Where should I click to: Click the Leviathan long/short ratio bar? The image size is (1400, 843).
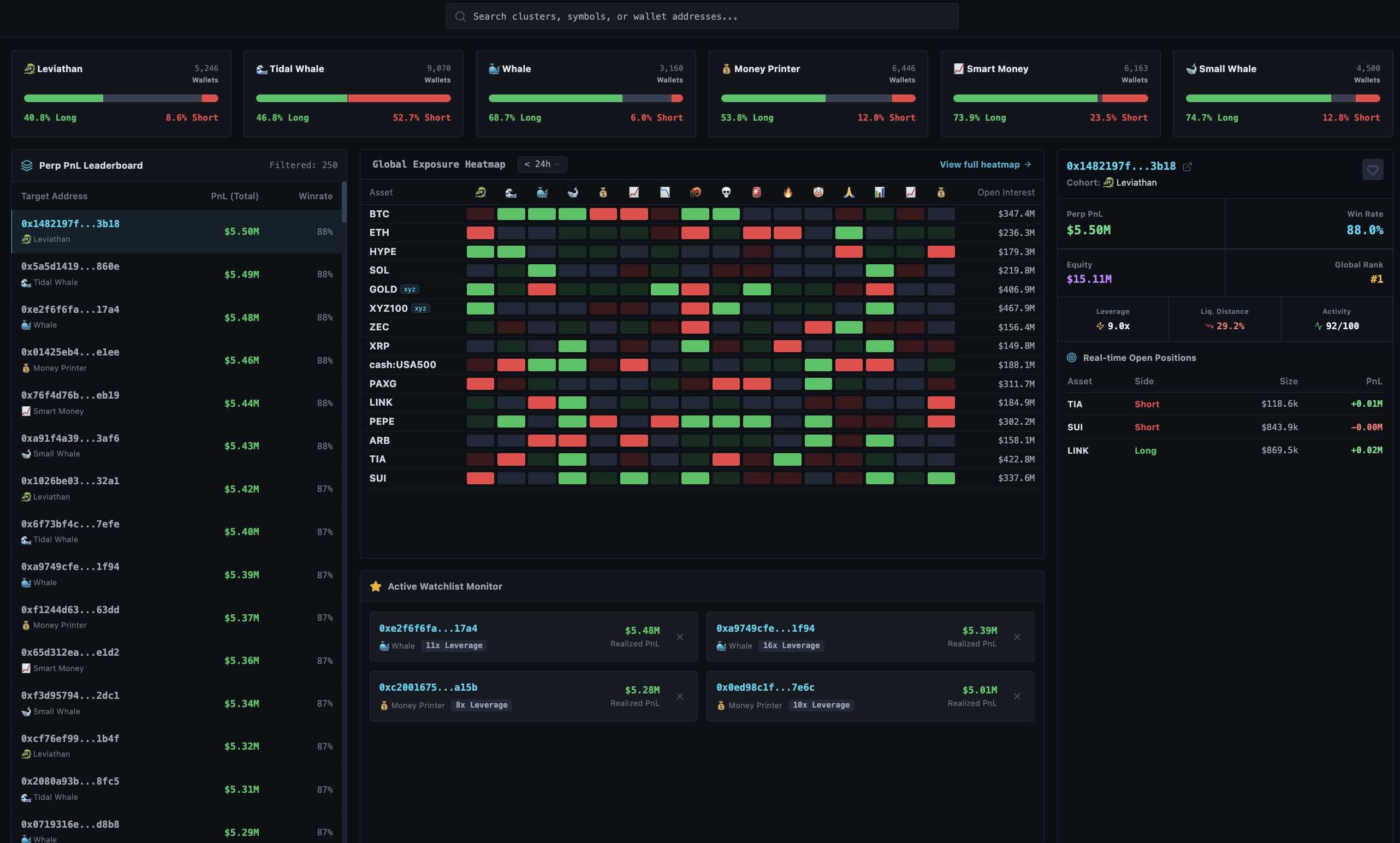(121, 98)
